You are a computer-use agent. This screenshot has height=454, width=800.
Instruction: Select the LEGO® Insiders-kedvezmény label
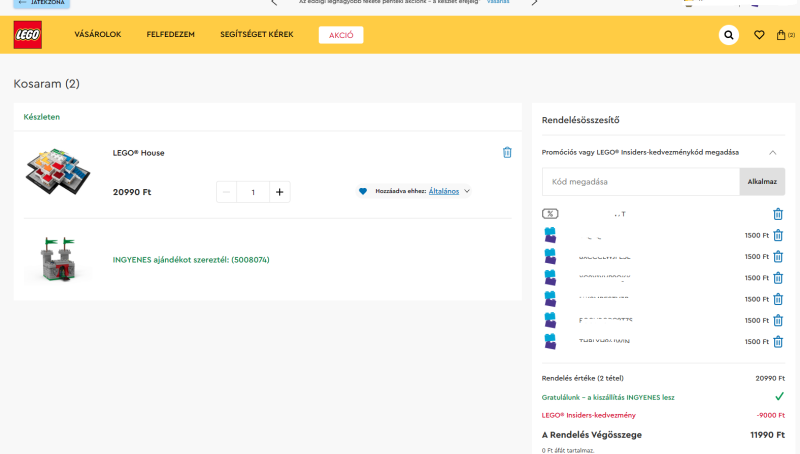[588, 415]
